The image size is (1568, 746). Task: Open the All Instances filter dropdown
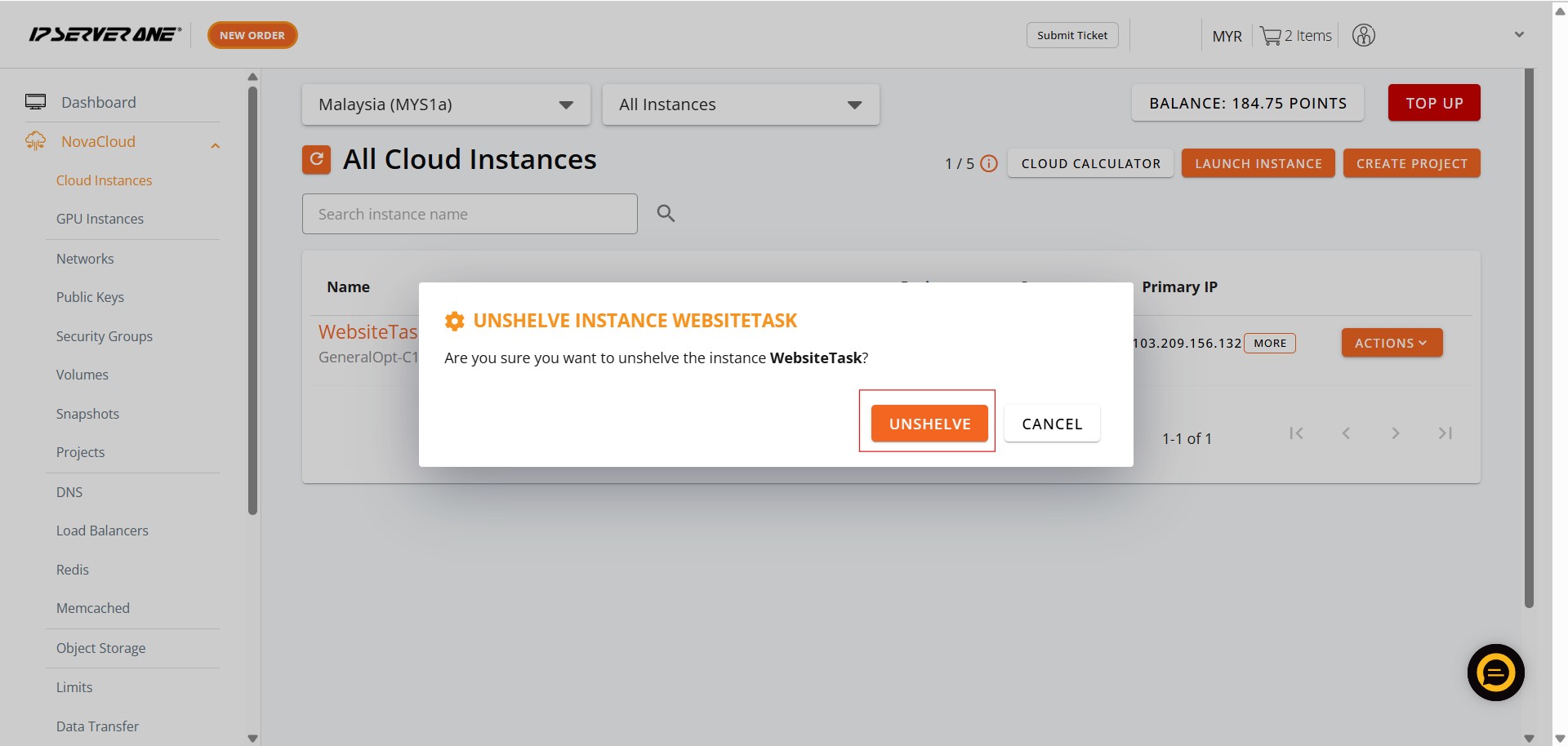pos(741,104)
